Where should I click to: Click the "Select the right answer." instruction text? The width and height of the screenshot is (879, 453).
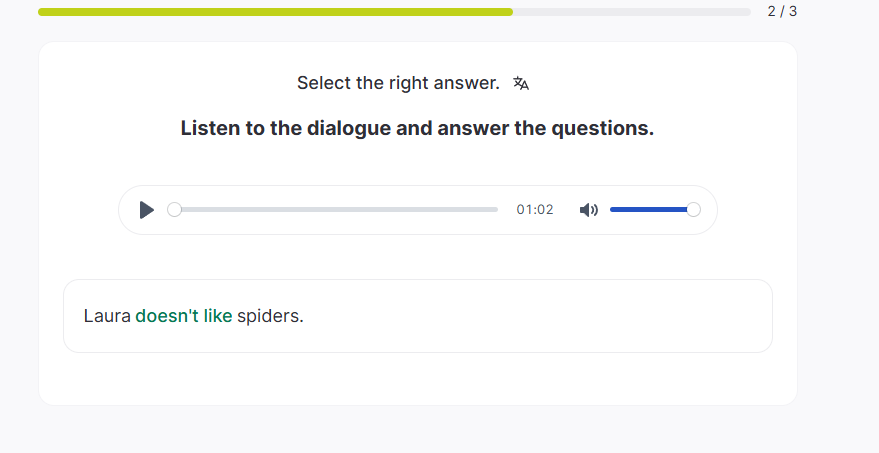tap(398, 83)
